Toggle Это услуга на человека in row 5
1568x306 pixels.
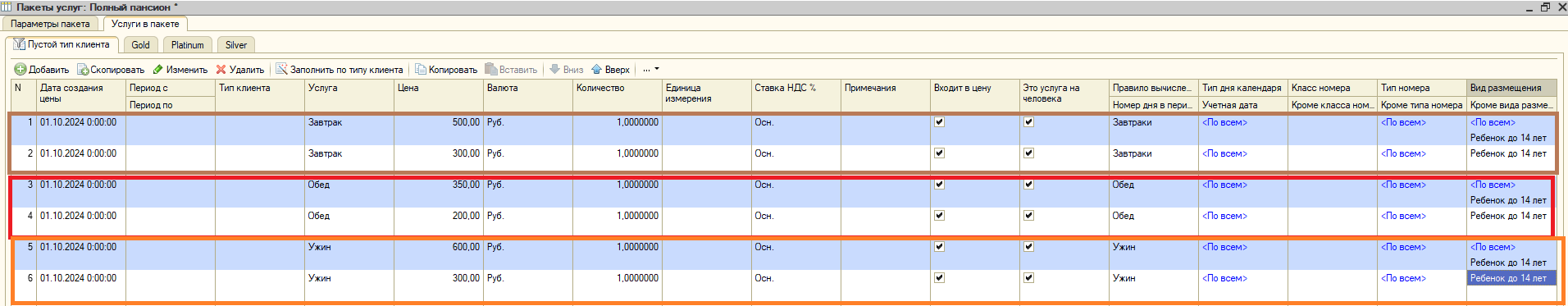1029,247
